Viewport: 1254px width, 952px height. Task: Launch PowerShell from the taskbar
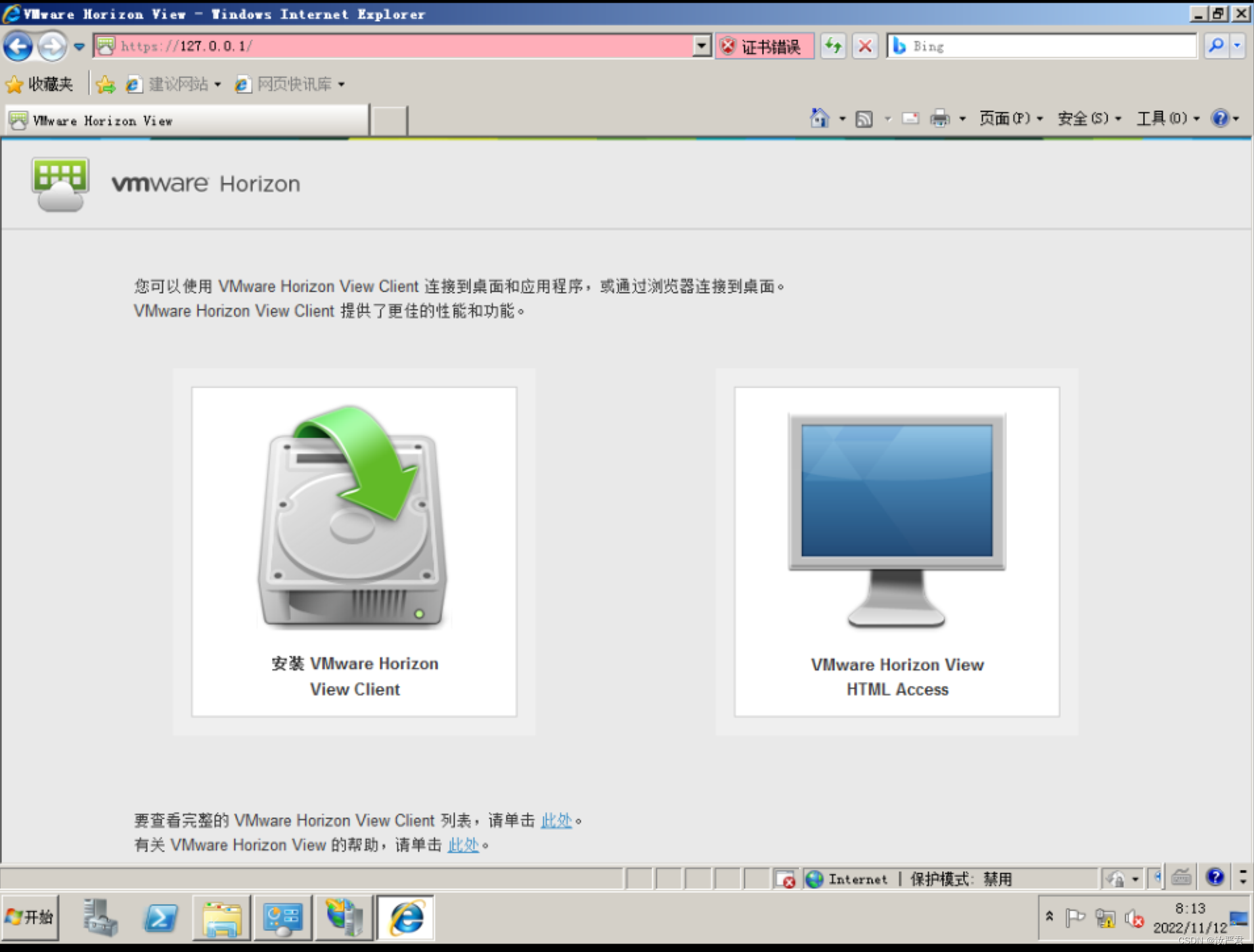click(x=160, y=917)
